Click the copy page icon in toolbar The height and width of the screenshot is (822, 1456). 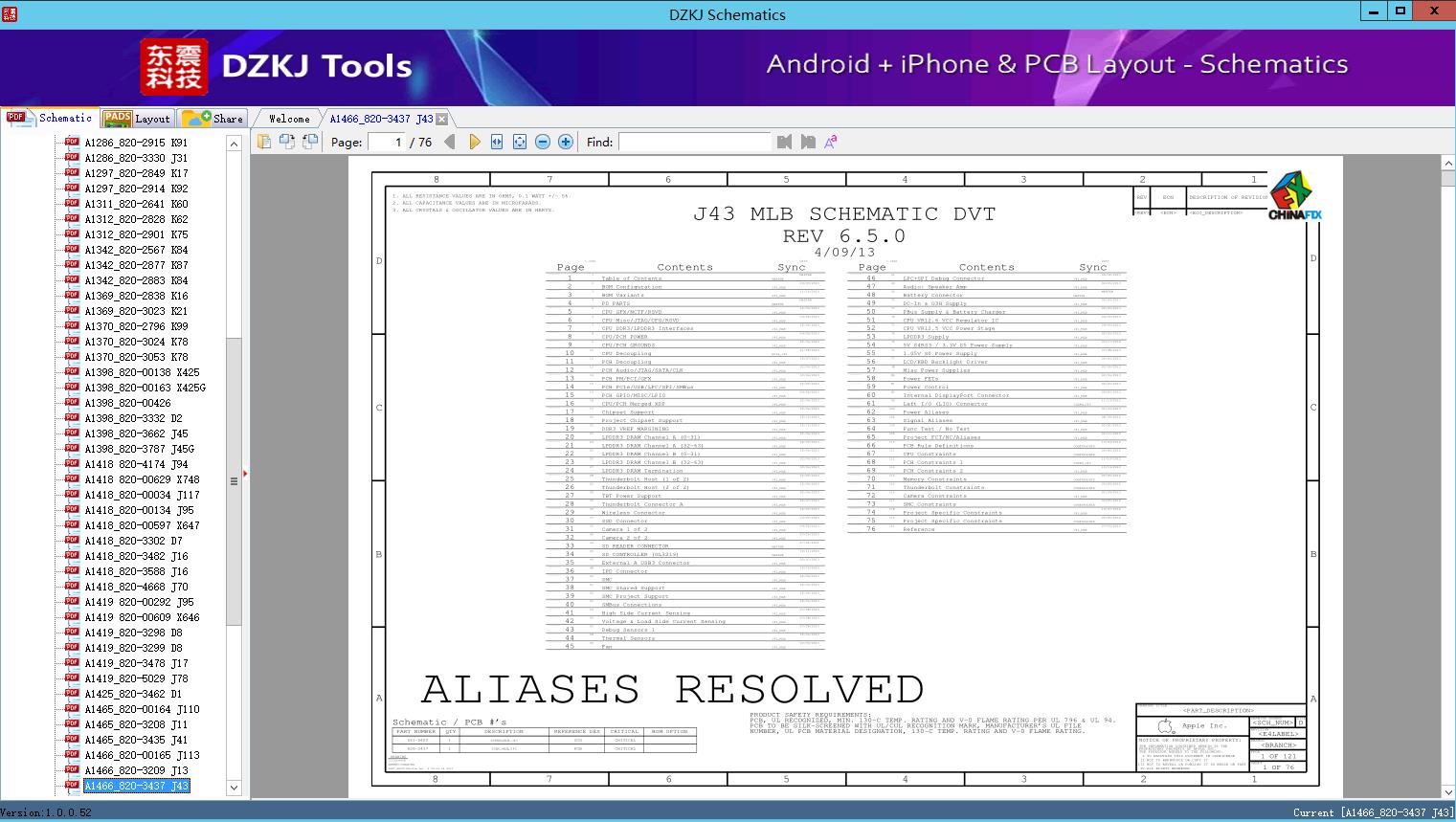pos(264,142)
